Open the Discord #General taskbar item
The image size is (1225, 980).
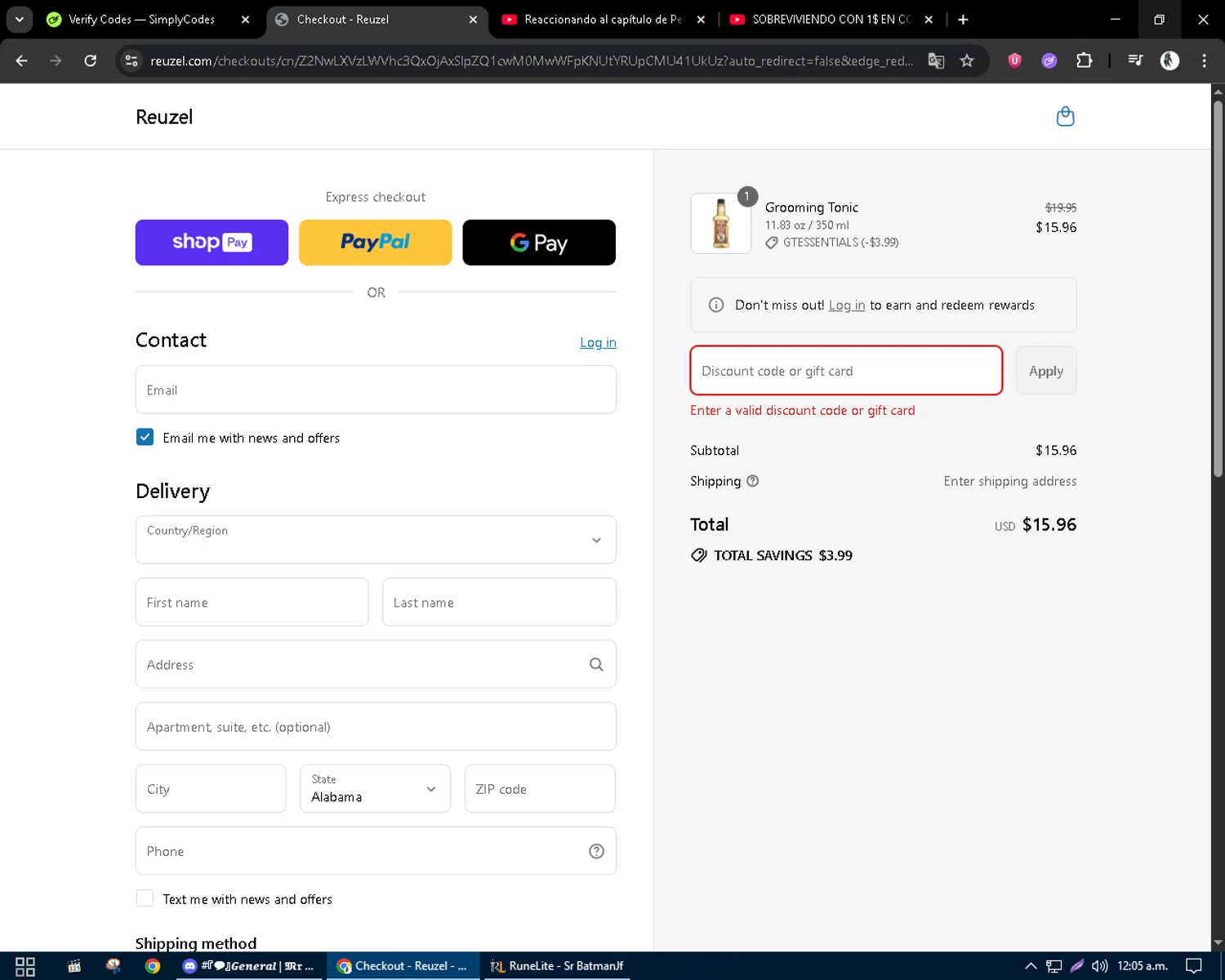click(248, 966)
